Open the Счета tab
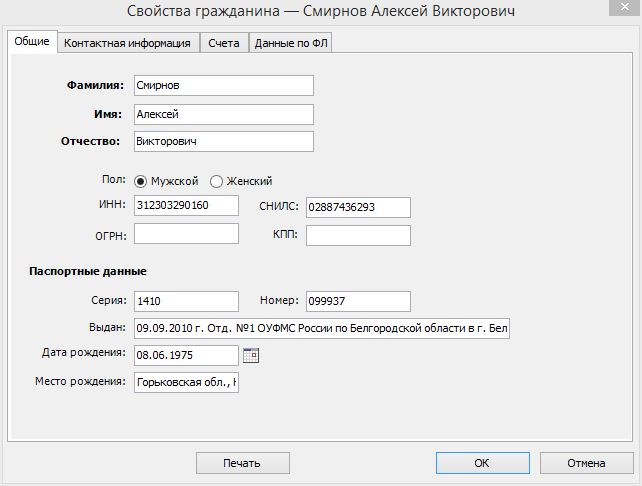The height and width of the screenshot is (486, 642). (x=224, y=44)
